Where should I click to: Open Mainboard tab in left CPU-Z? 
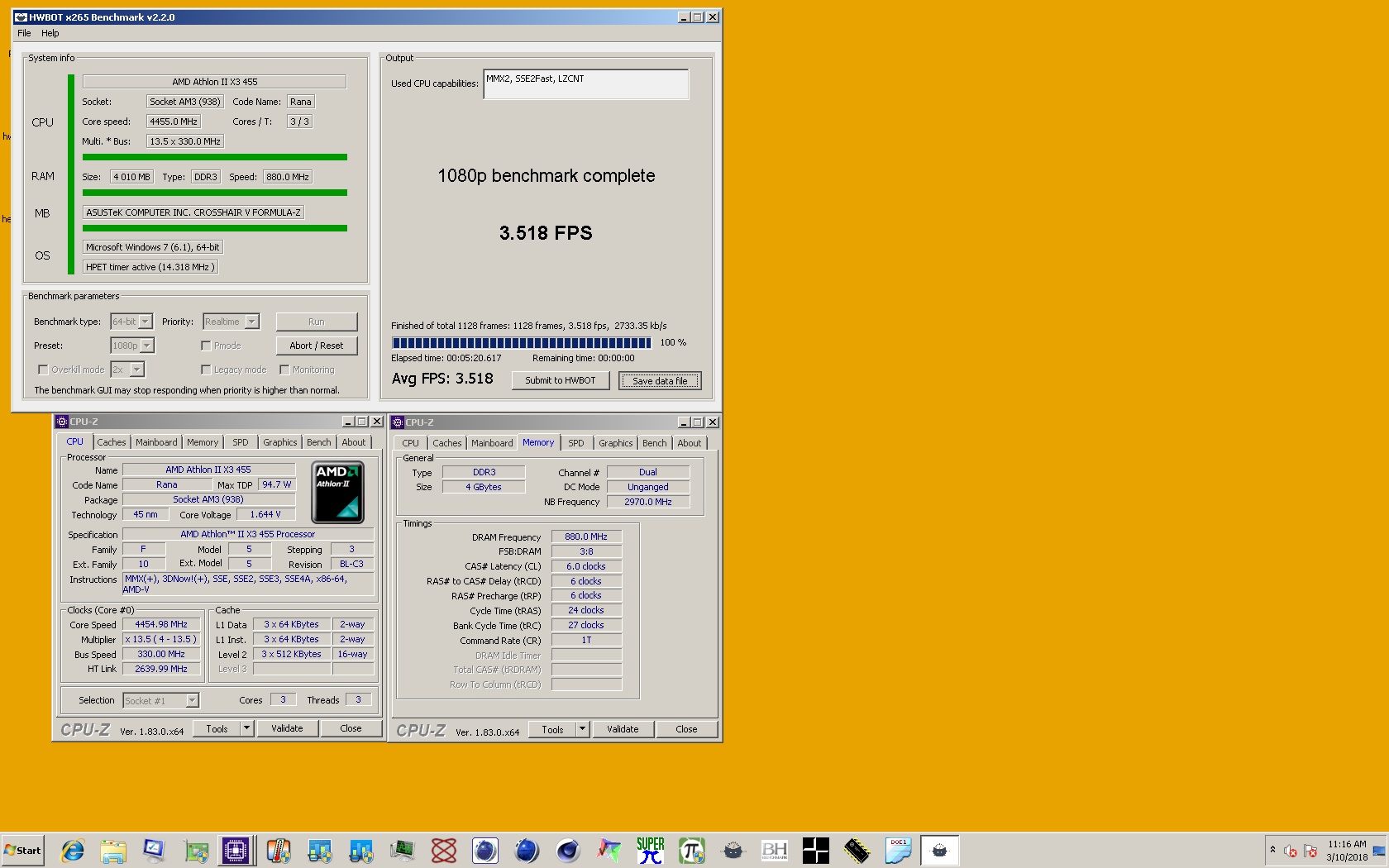(156, 442)
